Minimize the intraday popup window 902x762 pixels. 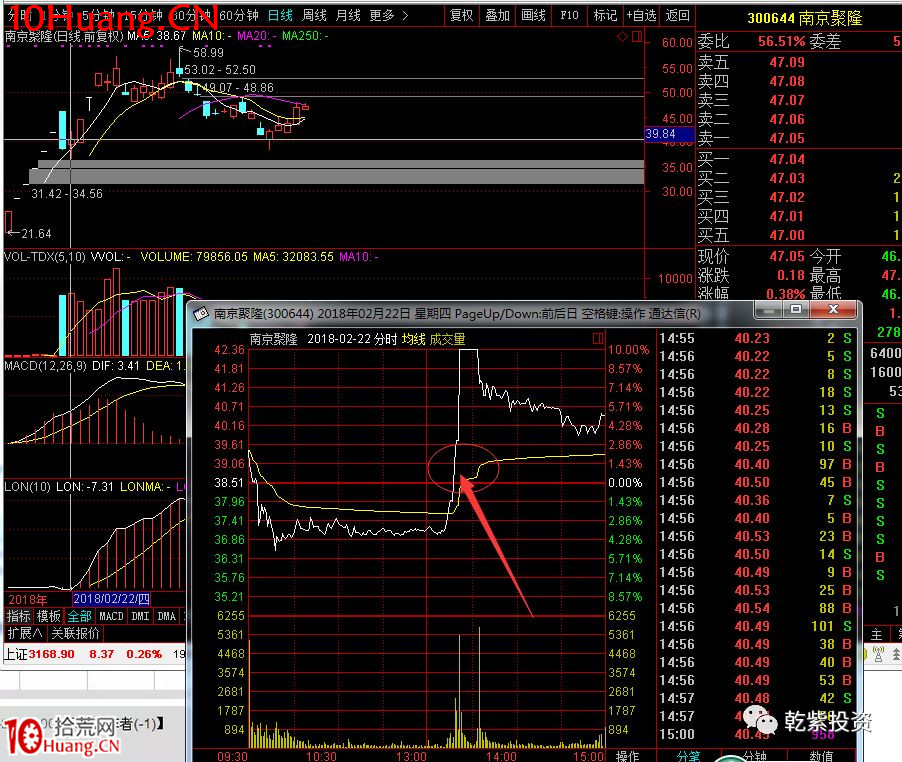(769, 309)
